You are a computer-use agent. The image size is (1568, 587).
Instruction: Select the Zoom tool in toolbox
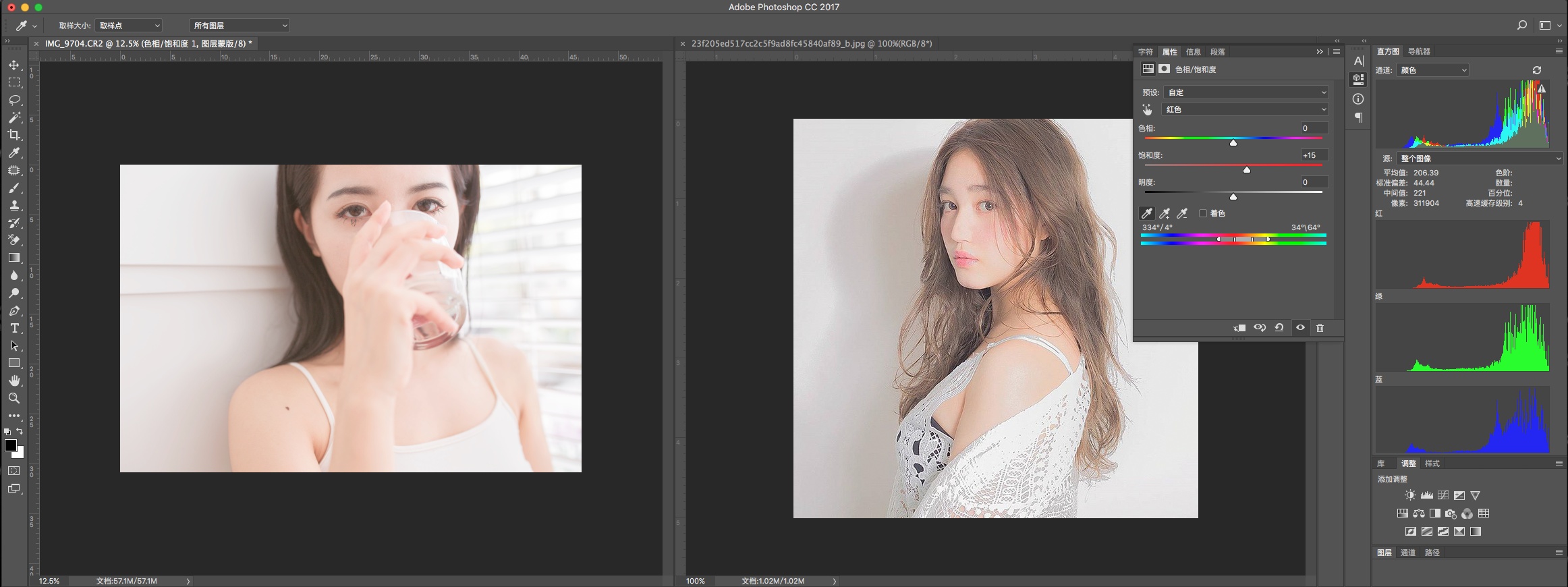14,398
